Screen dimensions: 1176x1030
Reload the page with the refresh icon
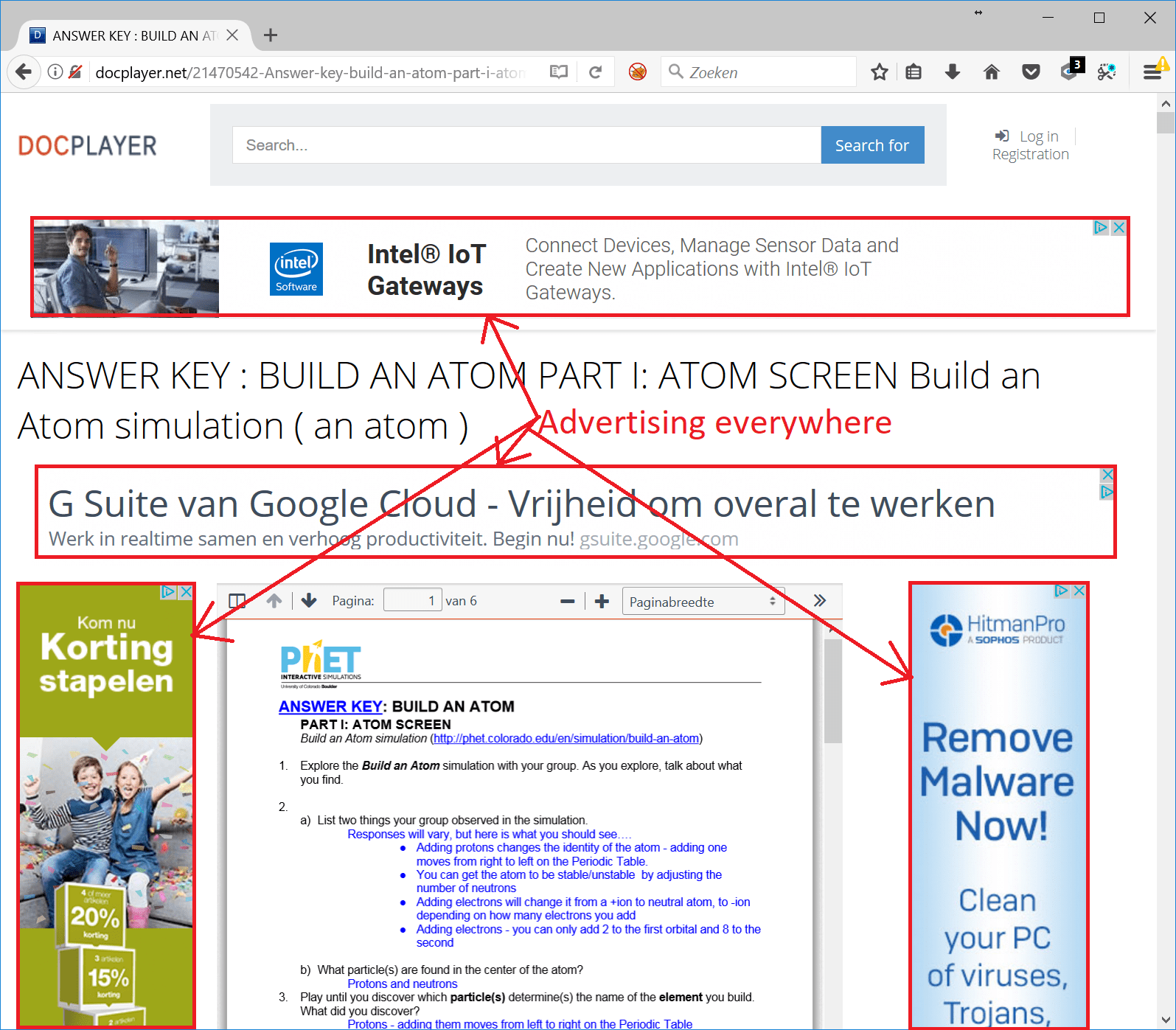tap(596, 72)
